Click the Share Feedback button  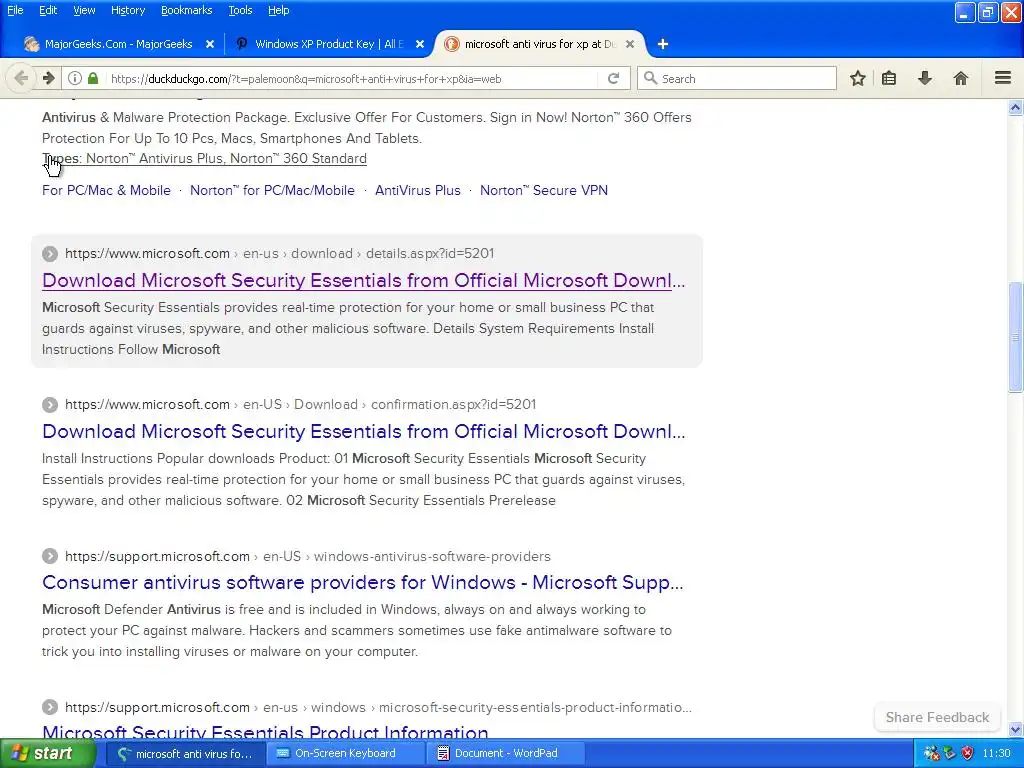click(x=937, y=717)
